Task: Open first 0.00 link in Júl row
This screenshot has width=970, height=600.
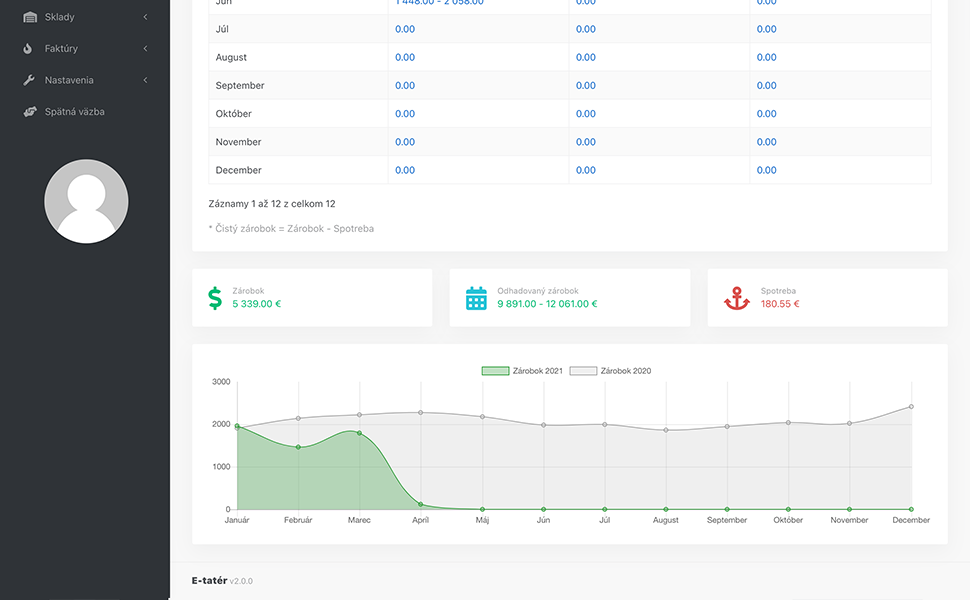Action: [405, 29]
